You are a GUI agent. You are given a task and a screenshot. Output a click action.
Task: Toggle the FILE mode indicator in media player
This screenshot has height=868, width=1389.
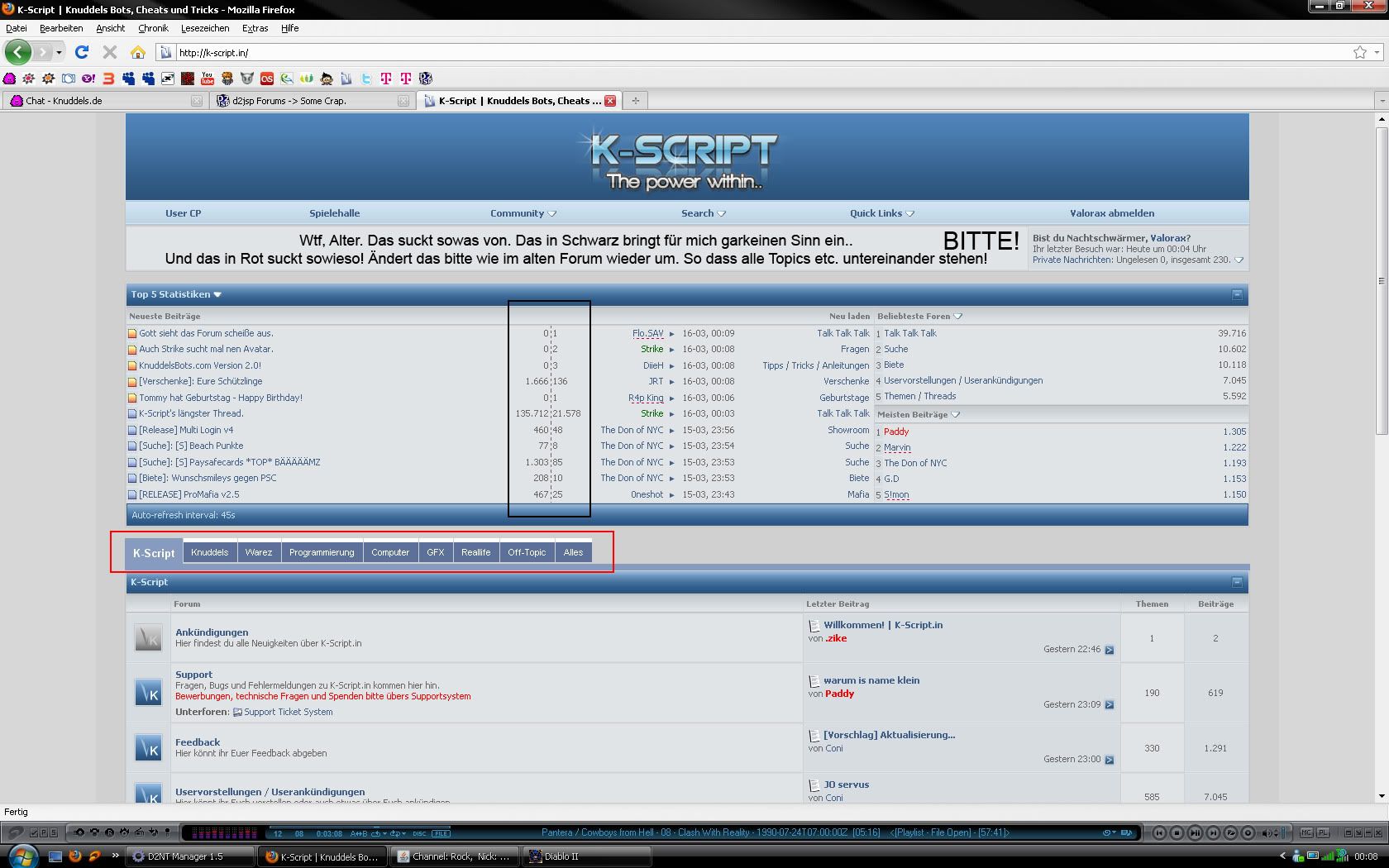pyautogui.click(x=441, y=833)
